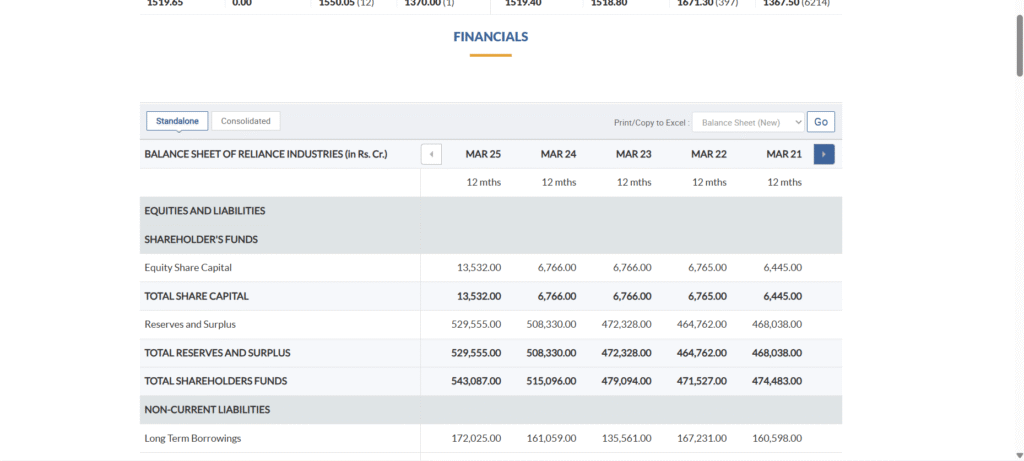
Task: Click the previous years left arrow
Action: (431, 154)
